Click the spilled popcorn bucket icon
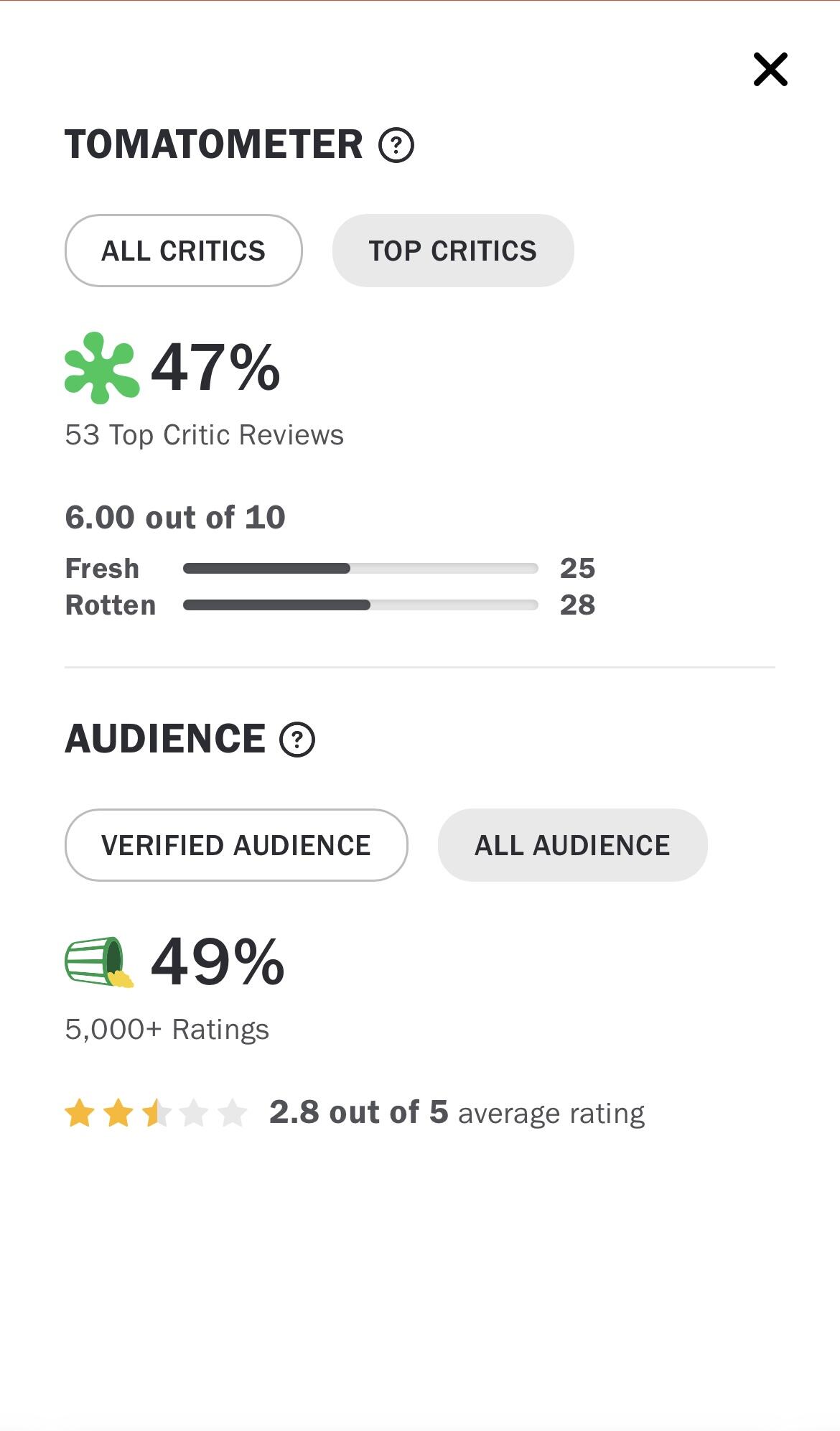 tap(100, 962)
